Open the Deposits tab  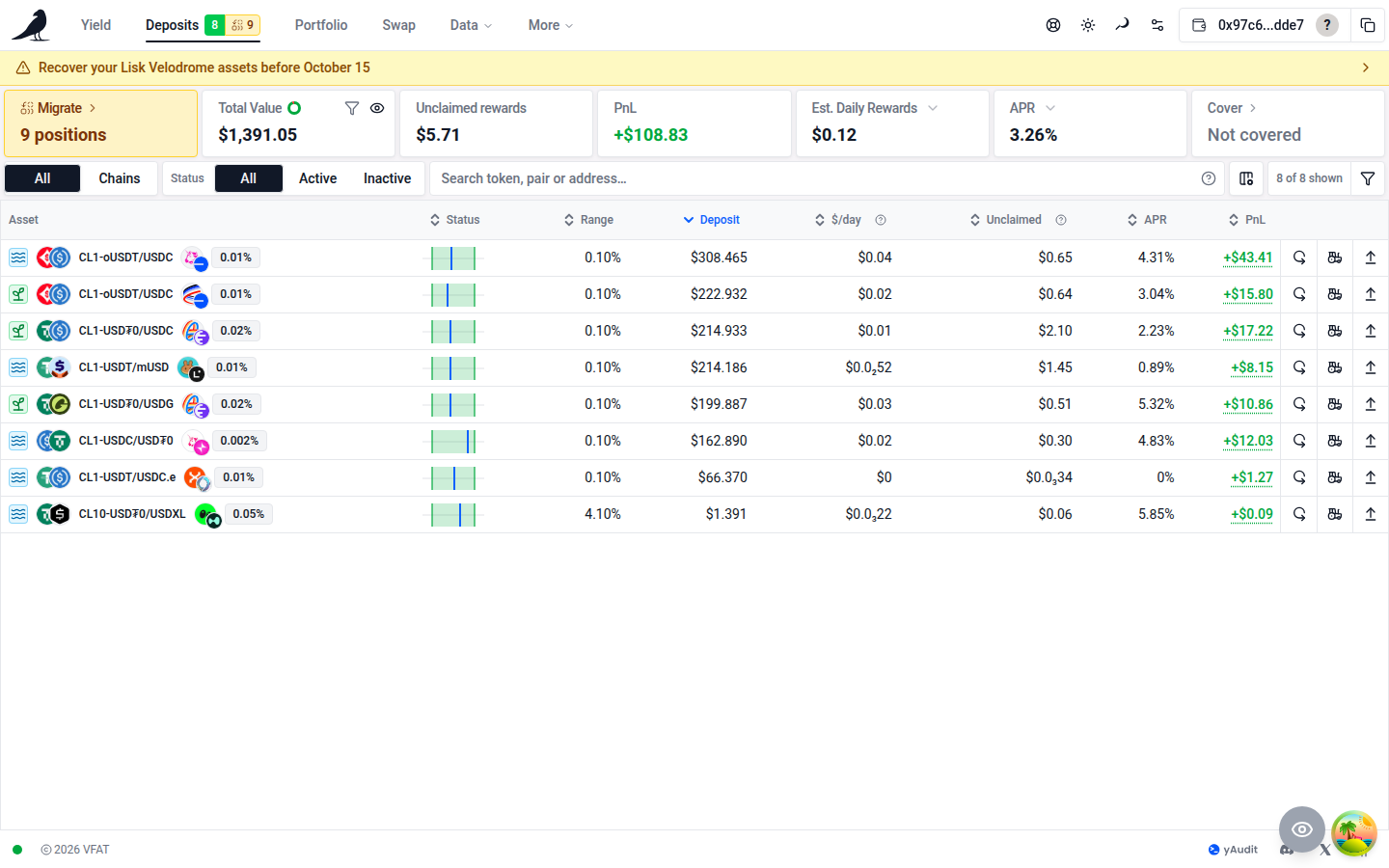click(x=203, y=25)
